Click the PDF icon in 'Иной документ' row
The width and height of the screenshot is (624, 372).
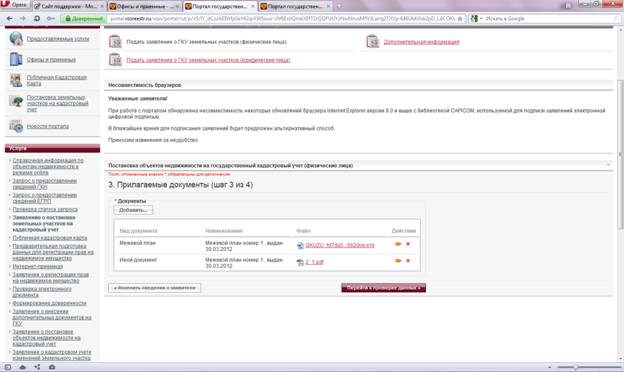[300, 263]
